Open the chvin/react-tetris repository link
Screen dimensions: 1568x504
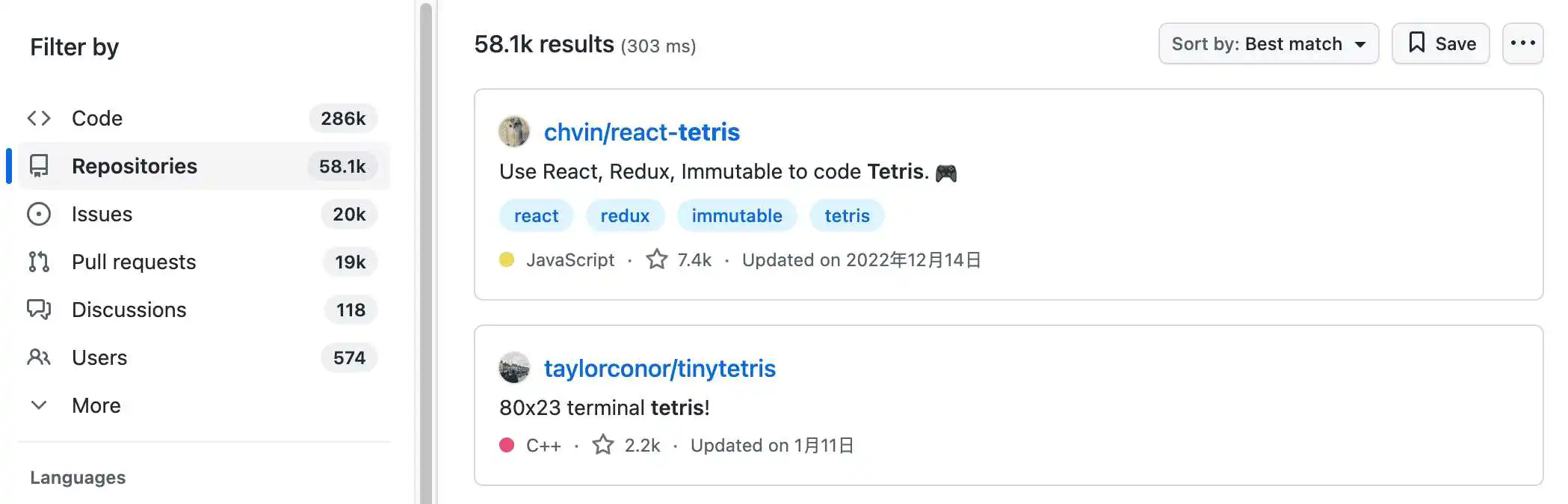641,132
